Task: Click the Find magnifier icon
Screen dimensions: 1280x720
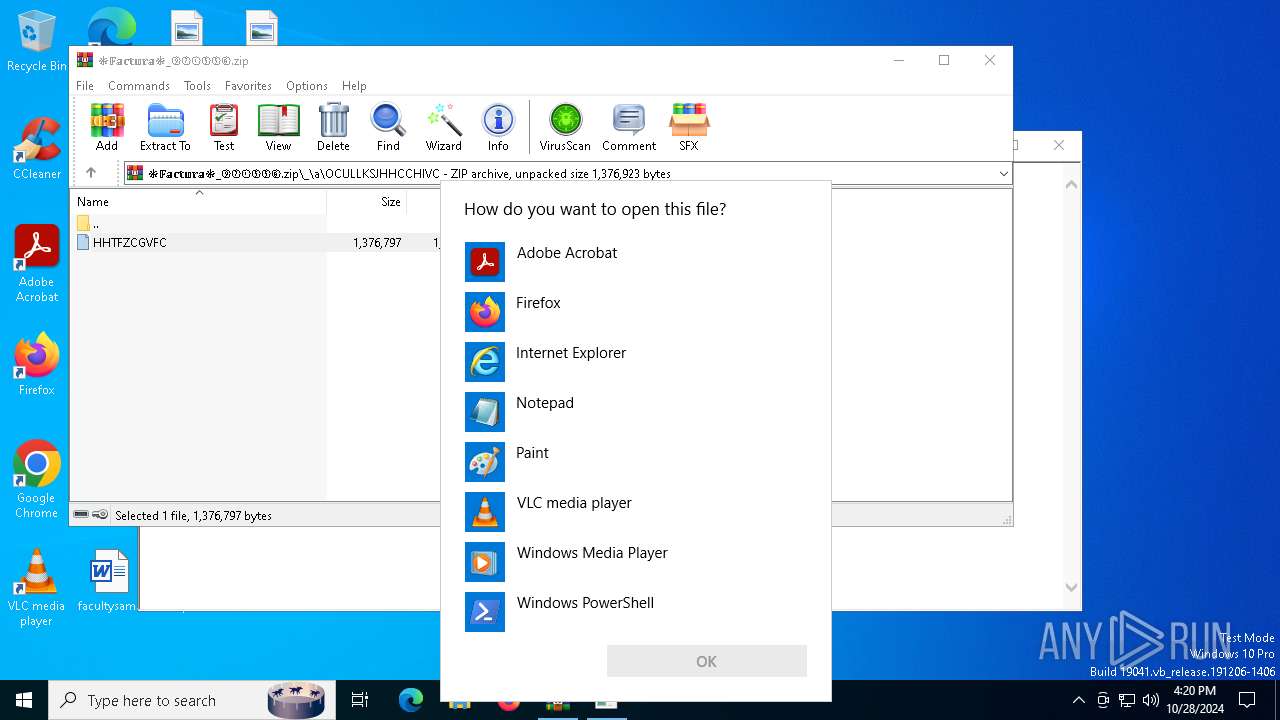Action: click(388, 127)
